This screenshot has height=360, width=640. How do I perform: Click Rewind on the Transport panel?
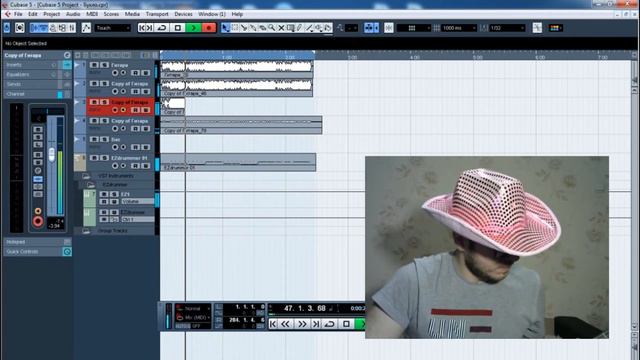pyautogui.click(x=285, y=324)
